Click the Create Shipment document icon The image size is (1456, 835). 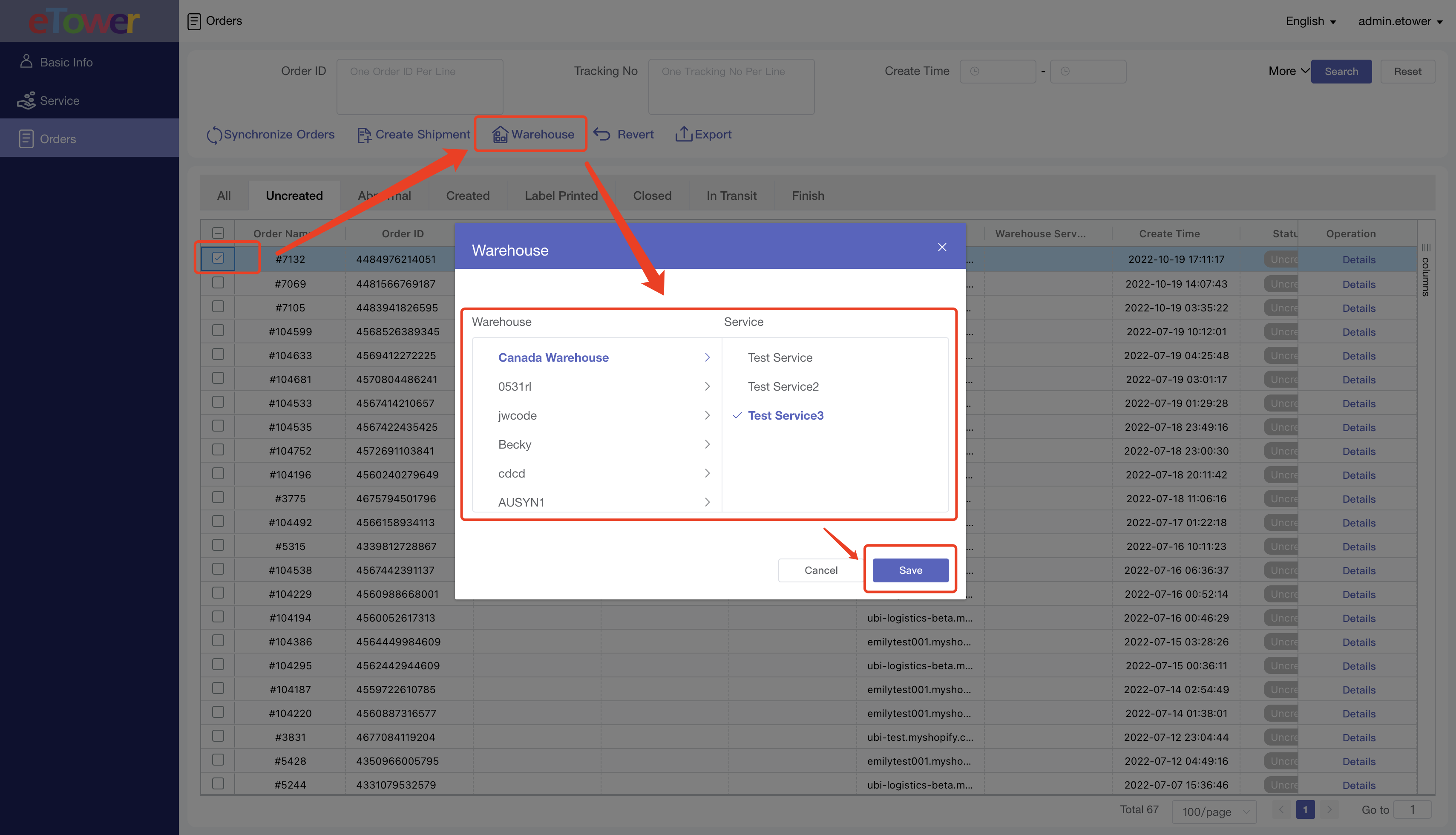364,135
